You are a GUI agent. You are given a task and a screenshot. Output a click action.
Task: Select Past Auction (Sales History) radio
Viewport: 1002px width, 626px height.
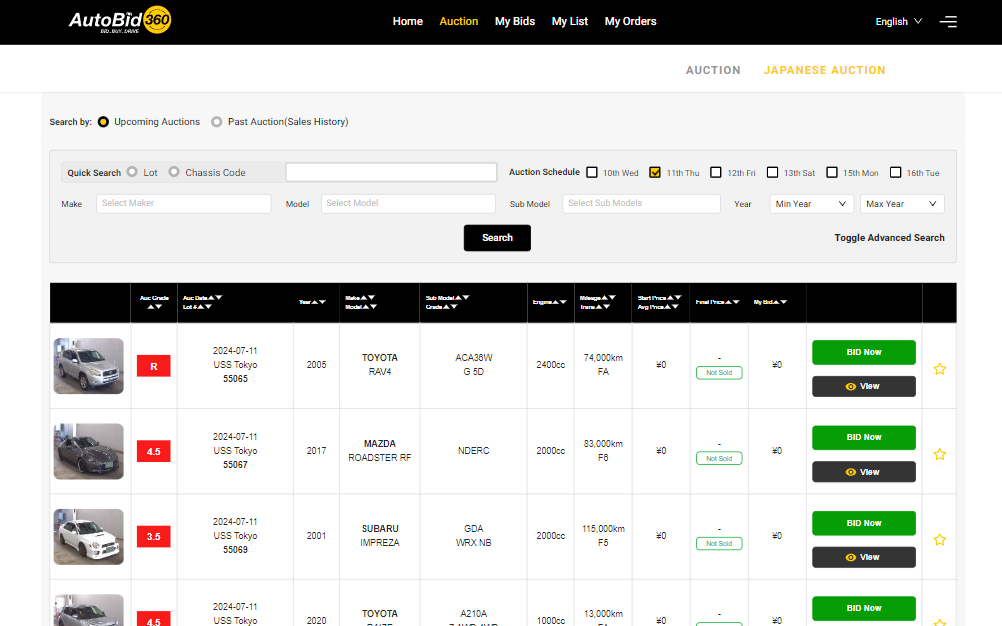pos(217,121)
